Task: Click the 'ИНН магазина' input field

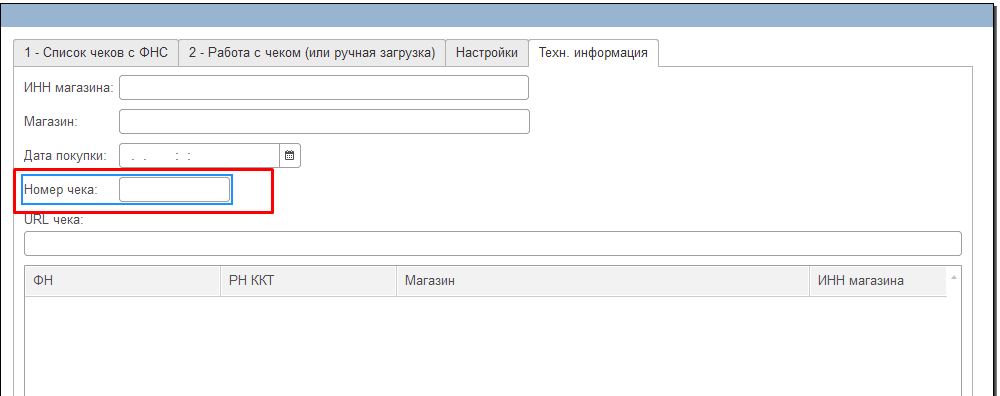Action: point(324,87)
